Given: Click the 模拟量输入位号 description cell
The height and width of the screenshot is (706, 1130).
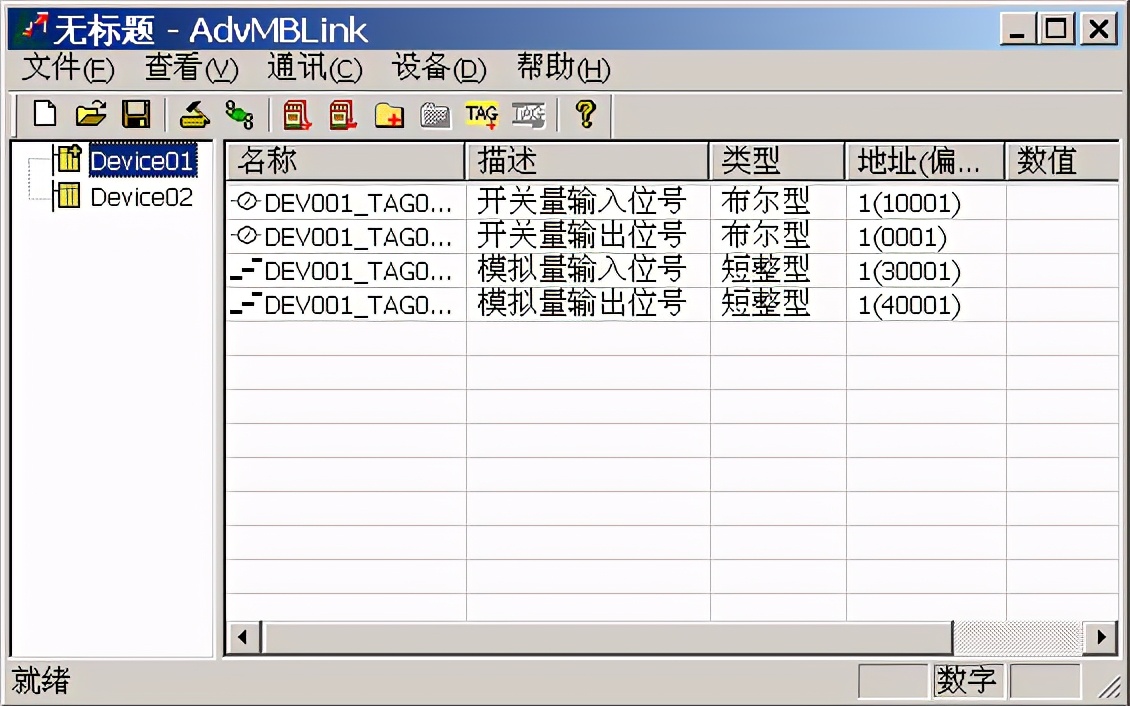Looking at the screenshot, I should [581, 269].
